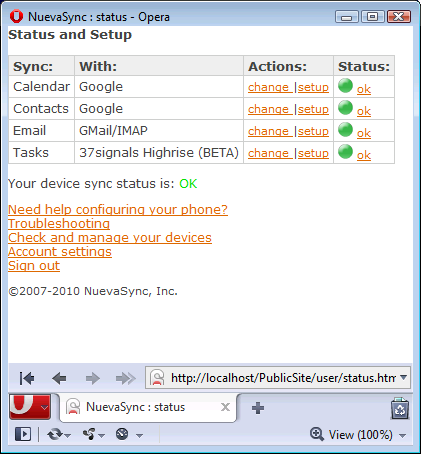Viewport: 421px width, 454px height.
Task: Click the fast forward double-arrow icon
Action: coord(125,378)
